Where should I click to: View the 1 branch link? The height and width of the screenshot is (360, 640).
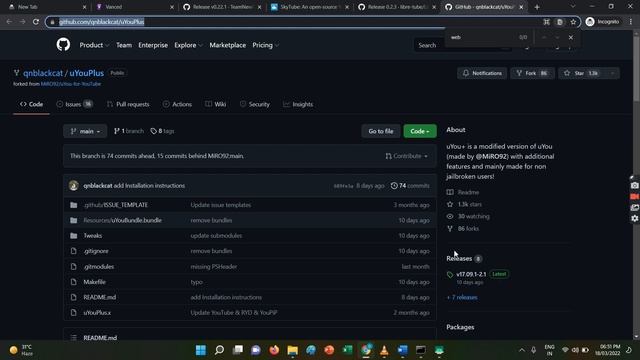coord(129,131)
